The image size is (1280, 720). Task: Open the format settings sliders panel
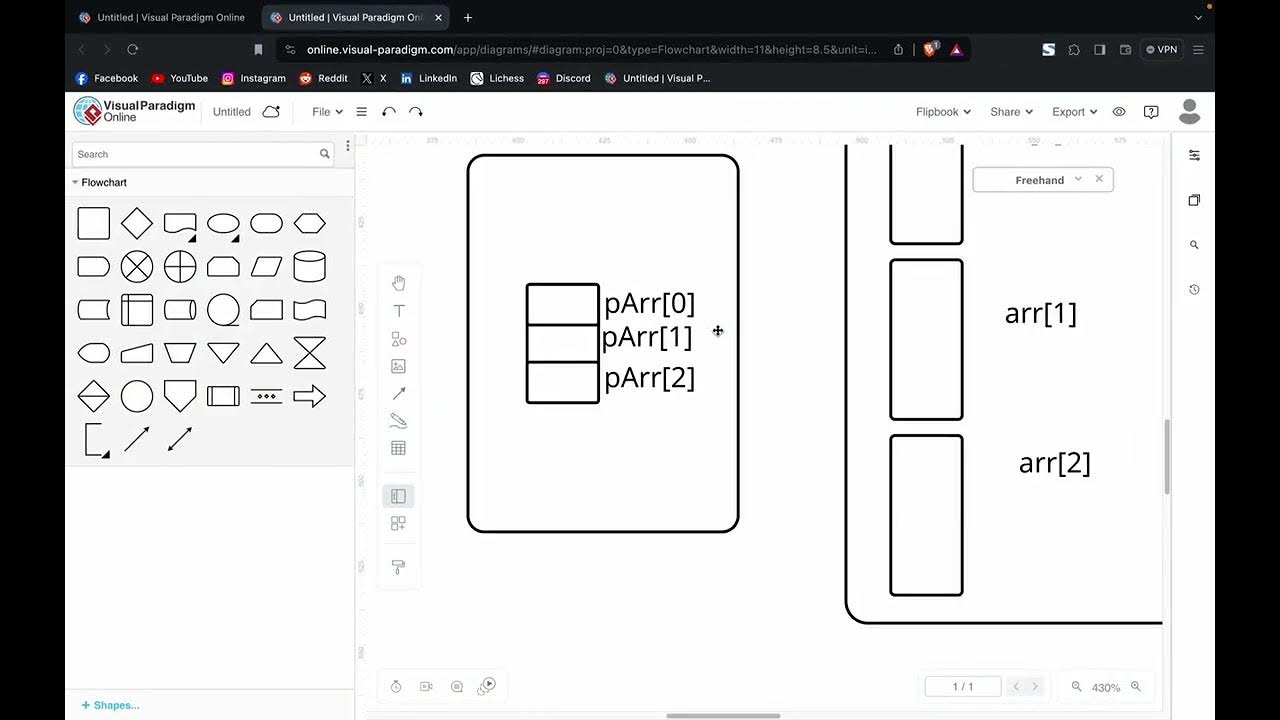tap(1194, 155)
